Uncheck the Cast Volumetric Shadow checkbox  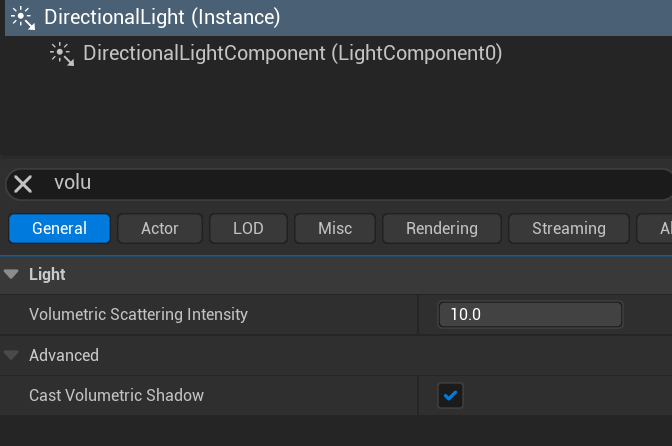click(450, 396)
